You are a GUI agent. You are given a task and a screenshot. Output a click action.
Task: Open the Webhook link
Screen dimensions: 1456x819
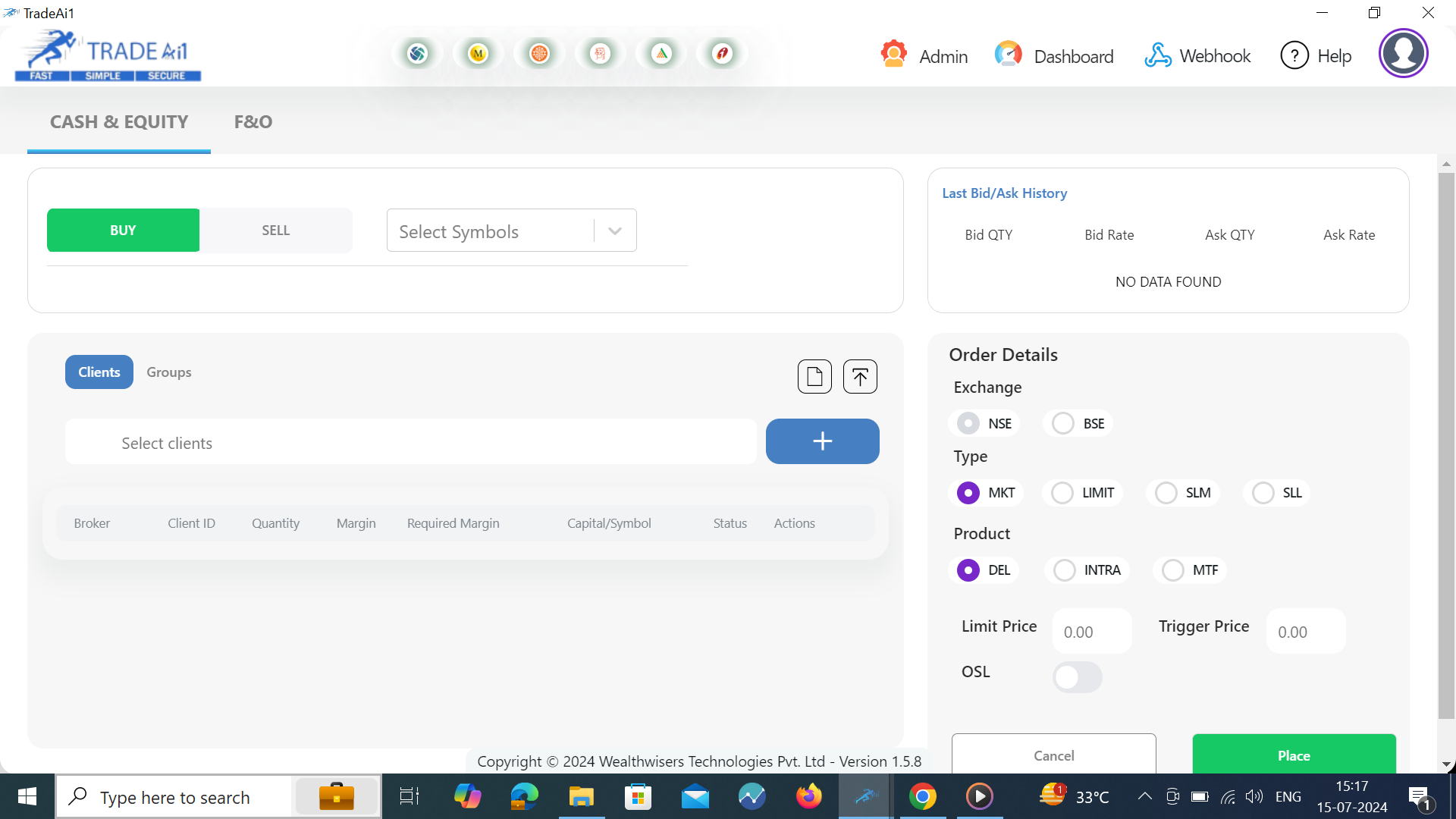[1215, 56]
